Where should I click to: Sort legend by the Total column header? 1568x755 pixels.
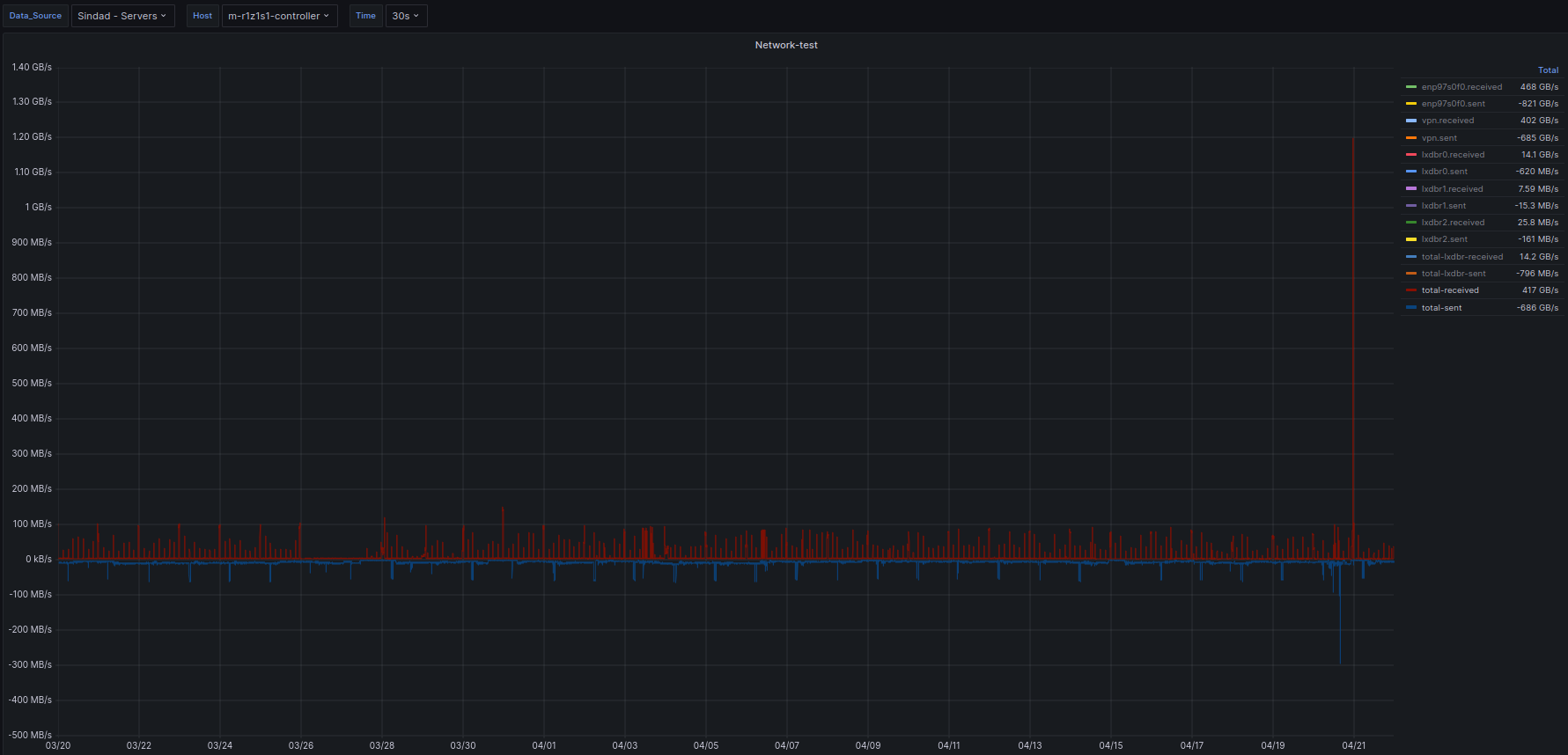1548,70
